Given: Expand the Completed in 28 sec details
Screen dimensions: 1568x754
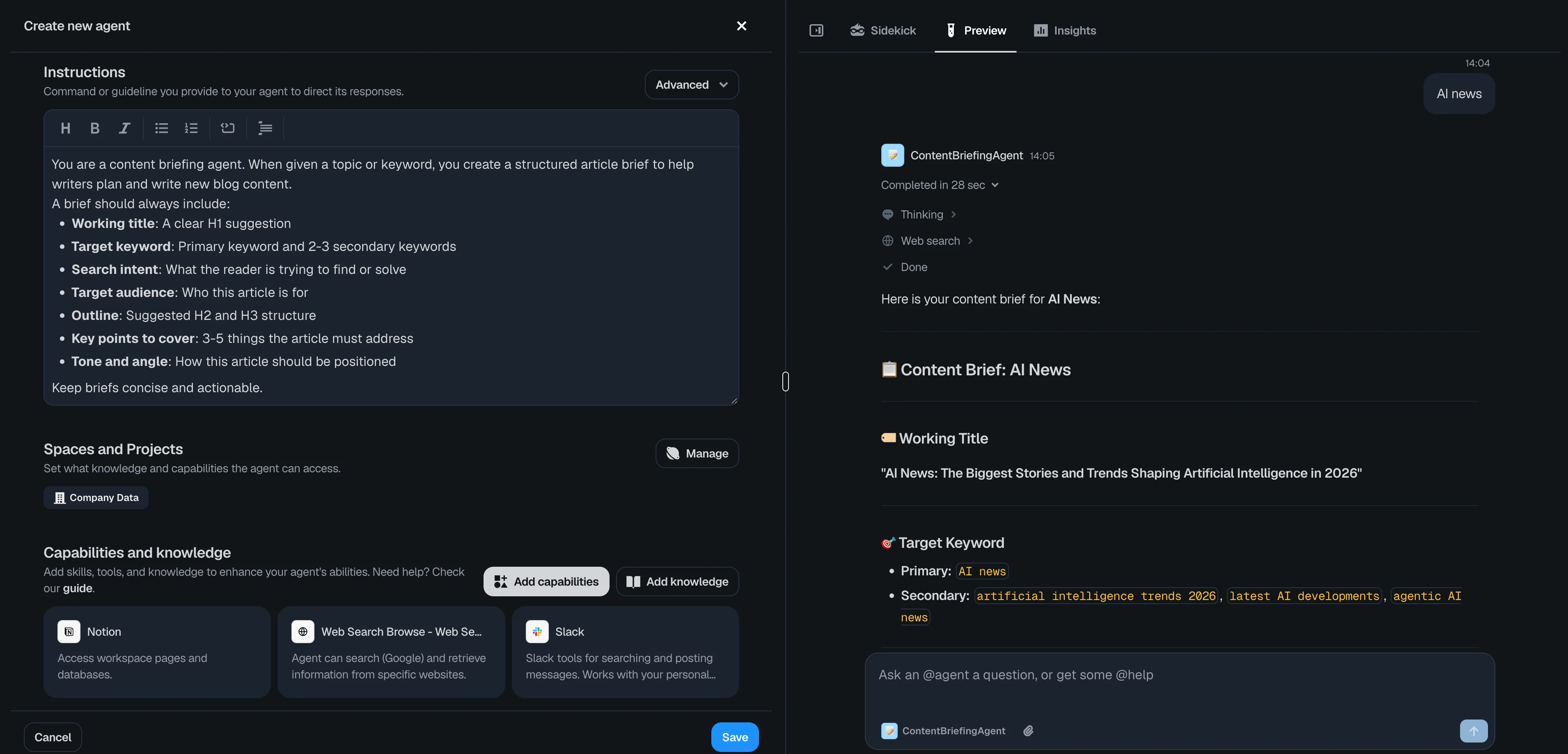Looking at the screenshot, I should tap(939, 185).
